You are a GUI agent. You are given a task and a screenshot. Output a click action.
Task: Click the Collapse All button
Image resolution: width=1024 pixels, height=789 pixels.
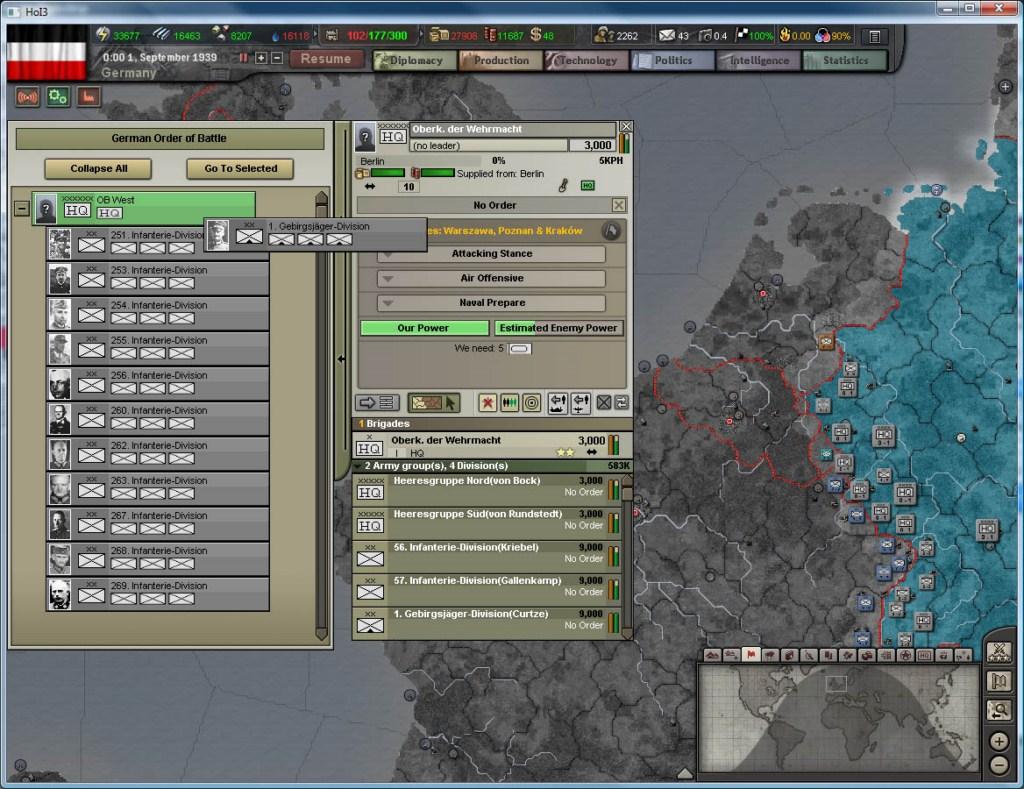(x=97, y=169)
